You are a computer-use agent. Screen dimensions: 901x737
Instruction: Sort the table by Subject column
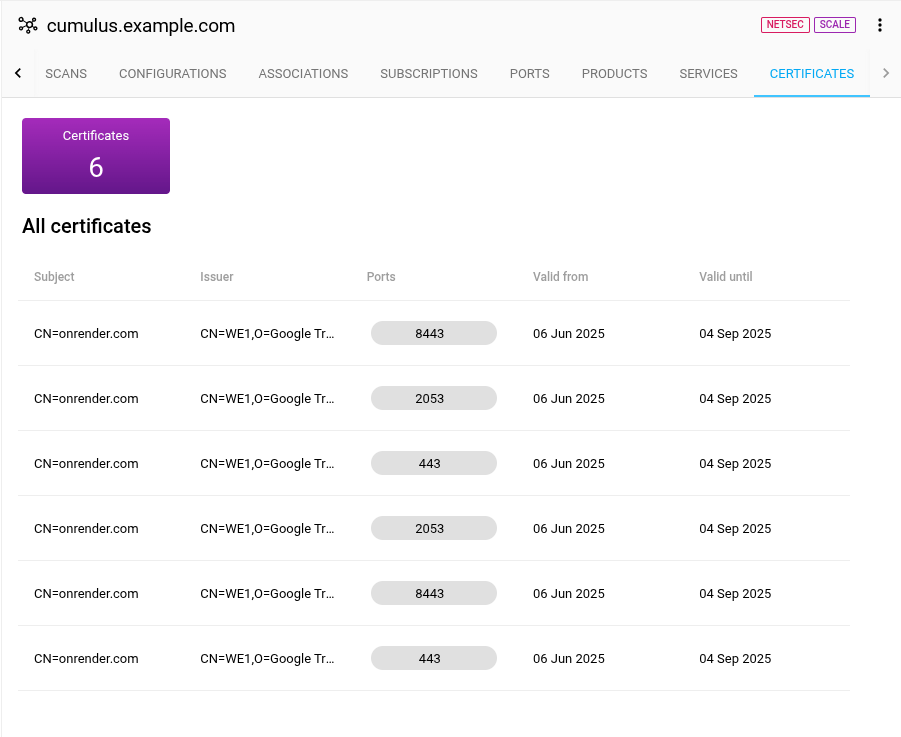pos(54,277)
